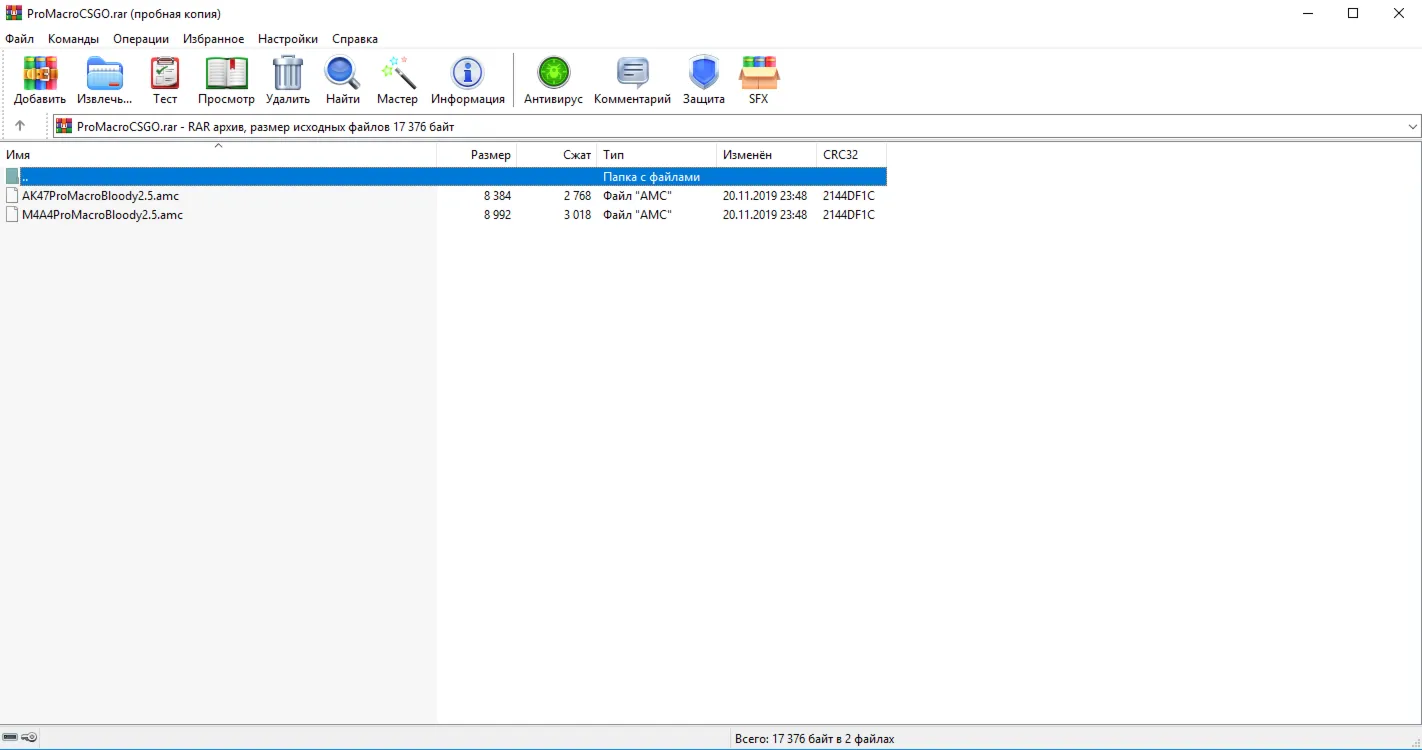Sort files by Размер column header
The height and width of the screenshot is (750, 1422).
477,155
